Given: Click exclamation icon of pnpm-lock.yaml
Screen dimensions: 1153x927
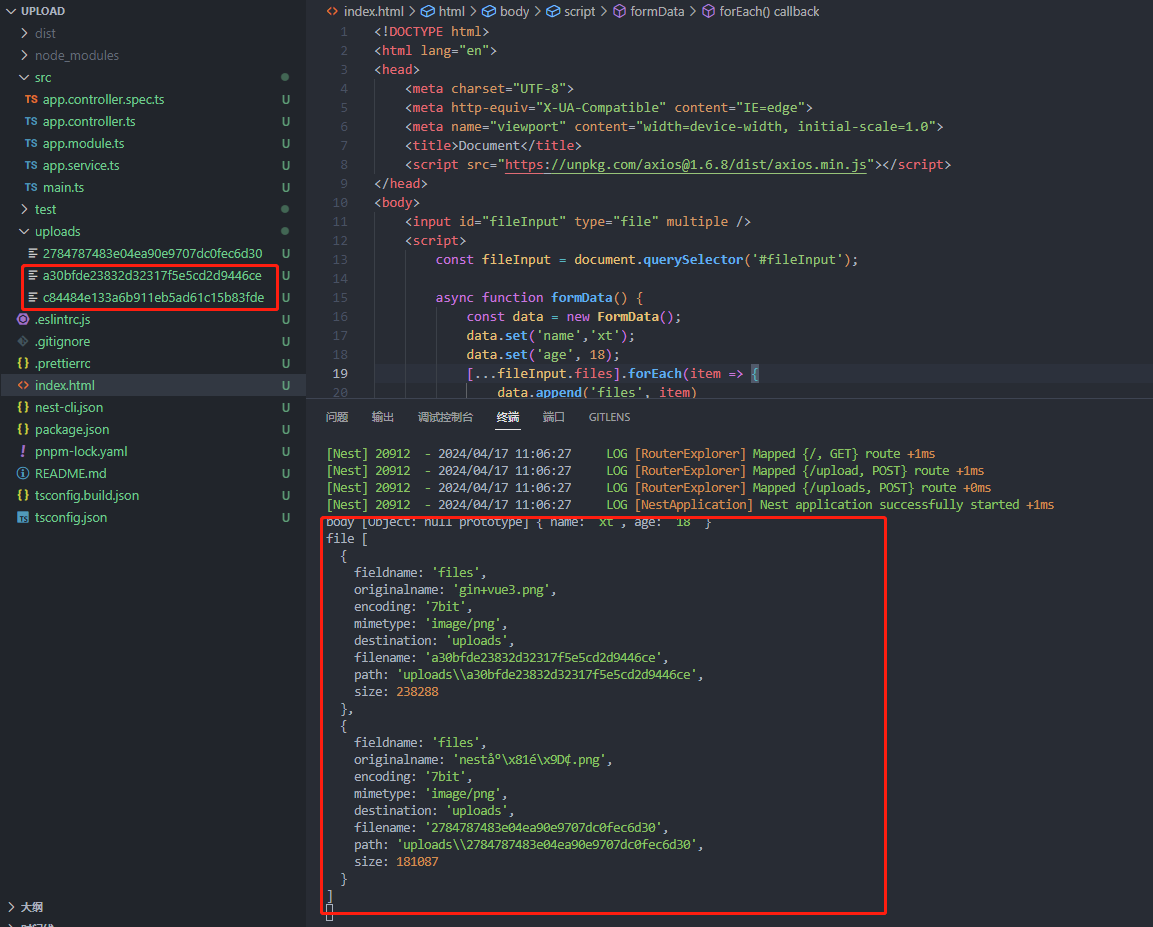Looking at the screenshot, I should tap(23, 451).
